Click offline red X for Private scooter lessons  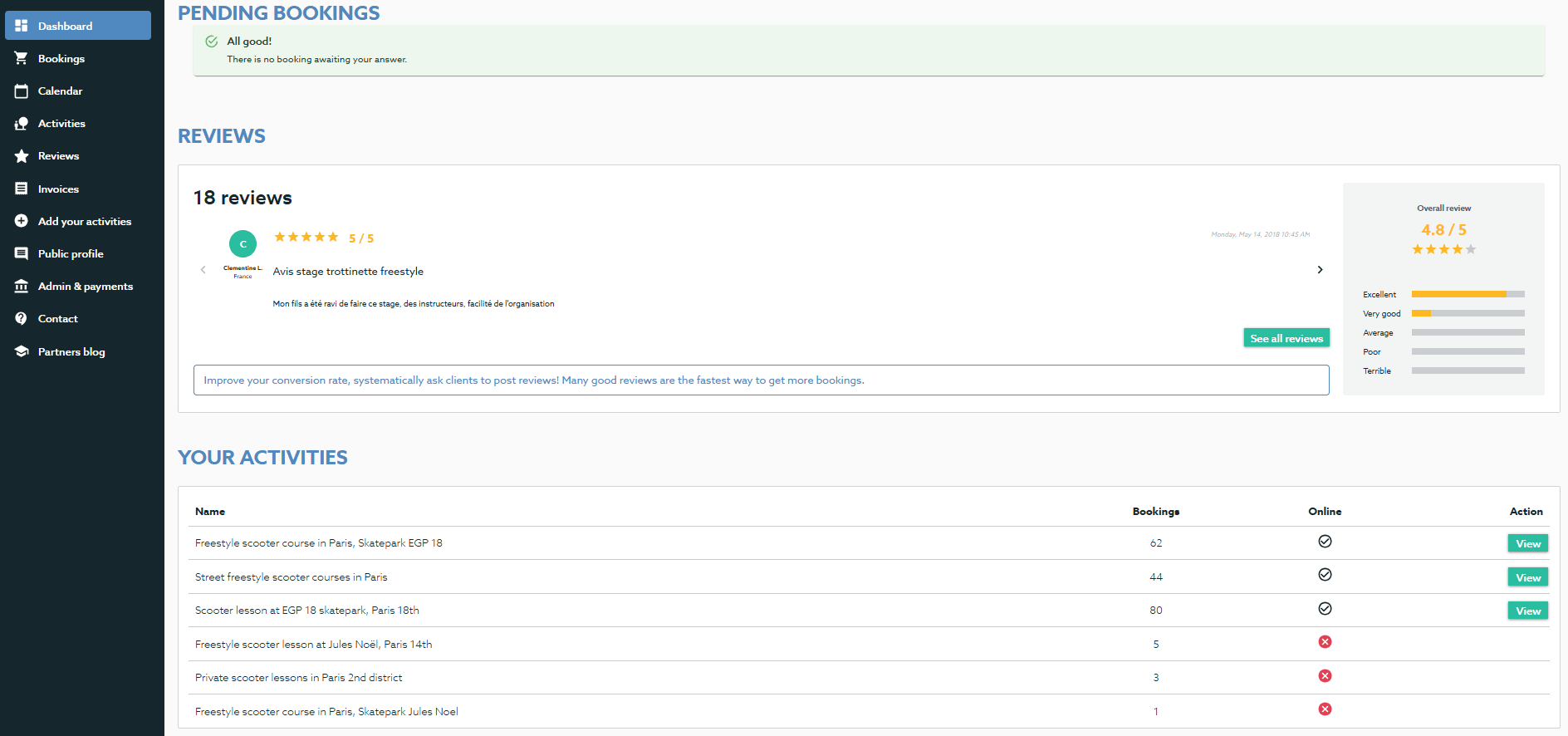click(1325, 676)
